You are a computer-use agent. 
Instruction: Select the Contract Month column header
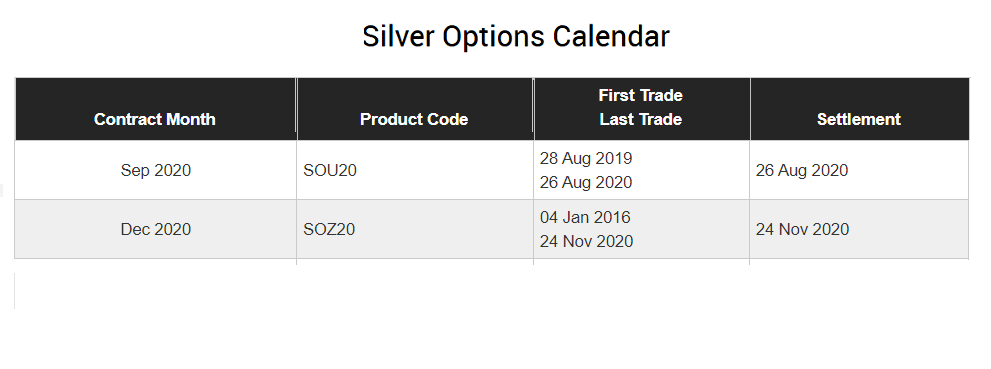point(155,119)
